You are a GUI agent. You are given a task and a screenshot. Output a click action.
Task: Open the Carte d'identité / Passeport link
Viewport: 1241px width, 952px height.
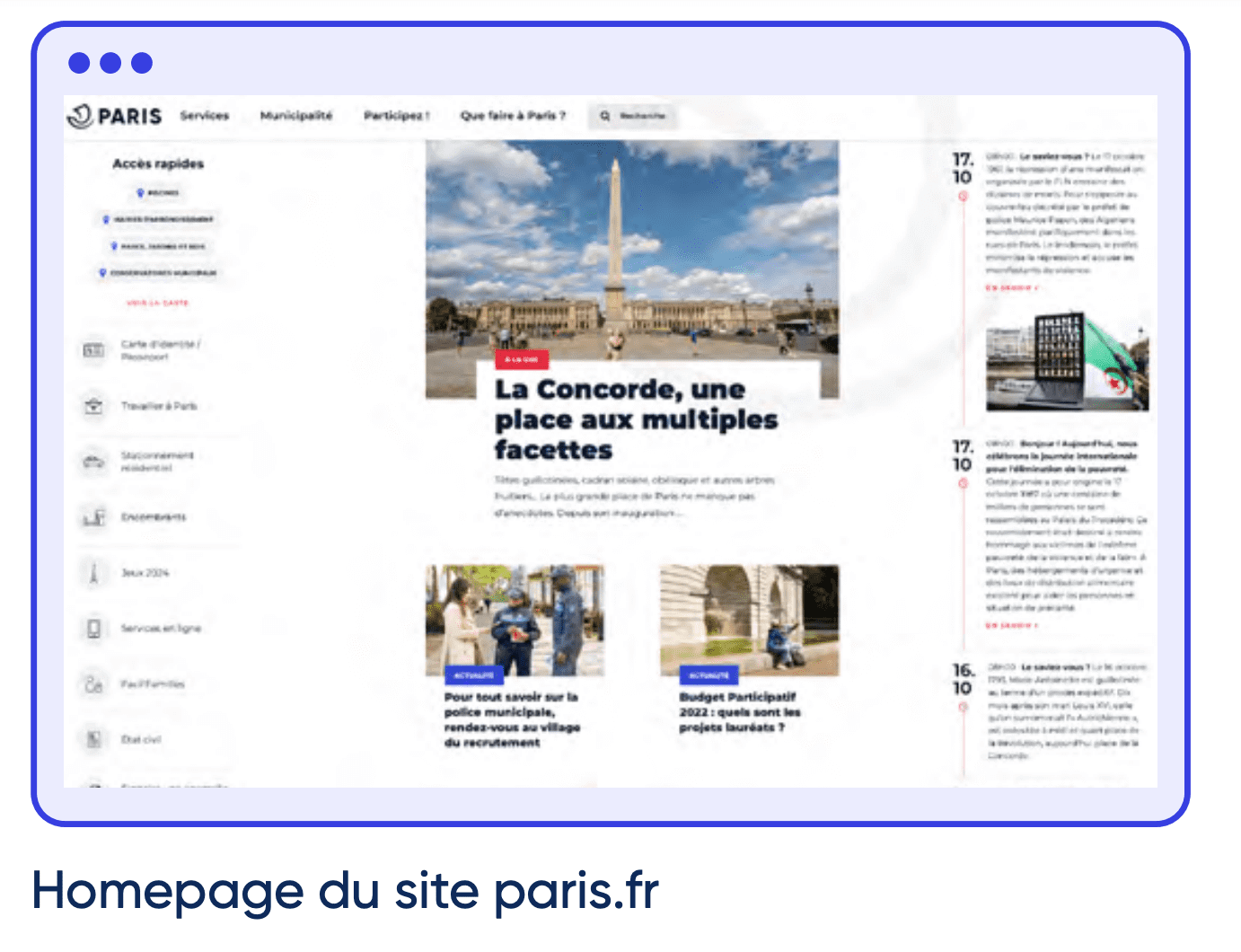tap(161, 350)
